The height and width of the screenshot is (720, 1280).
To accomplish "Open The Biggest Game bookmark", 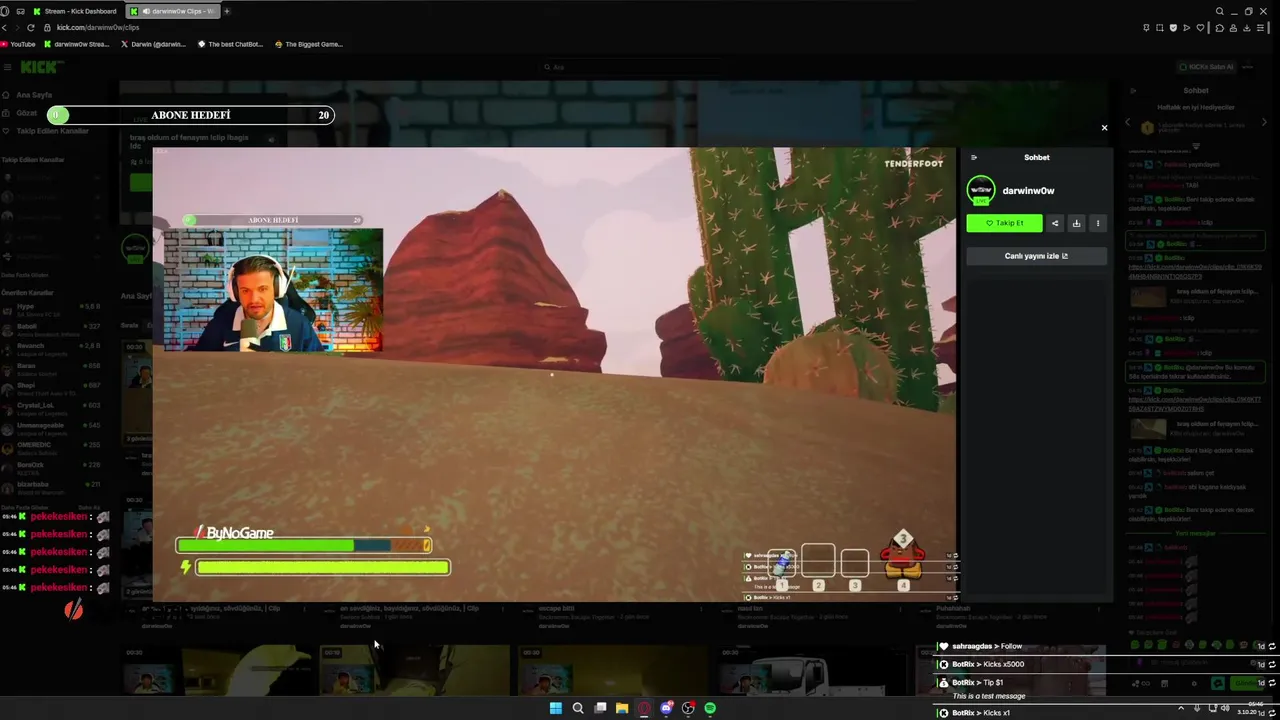I will pos(309,44).
